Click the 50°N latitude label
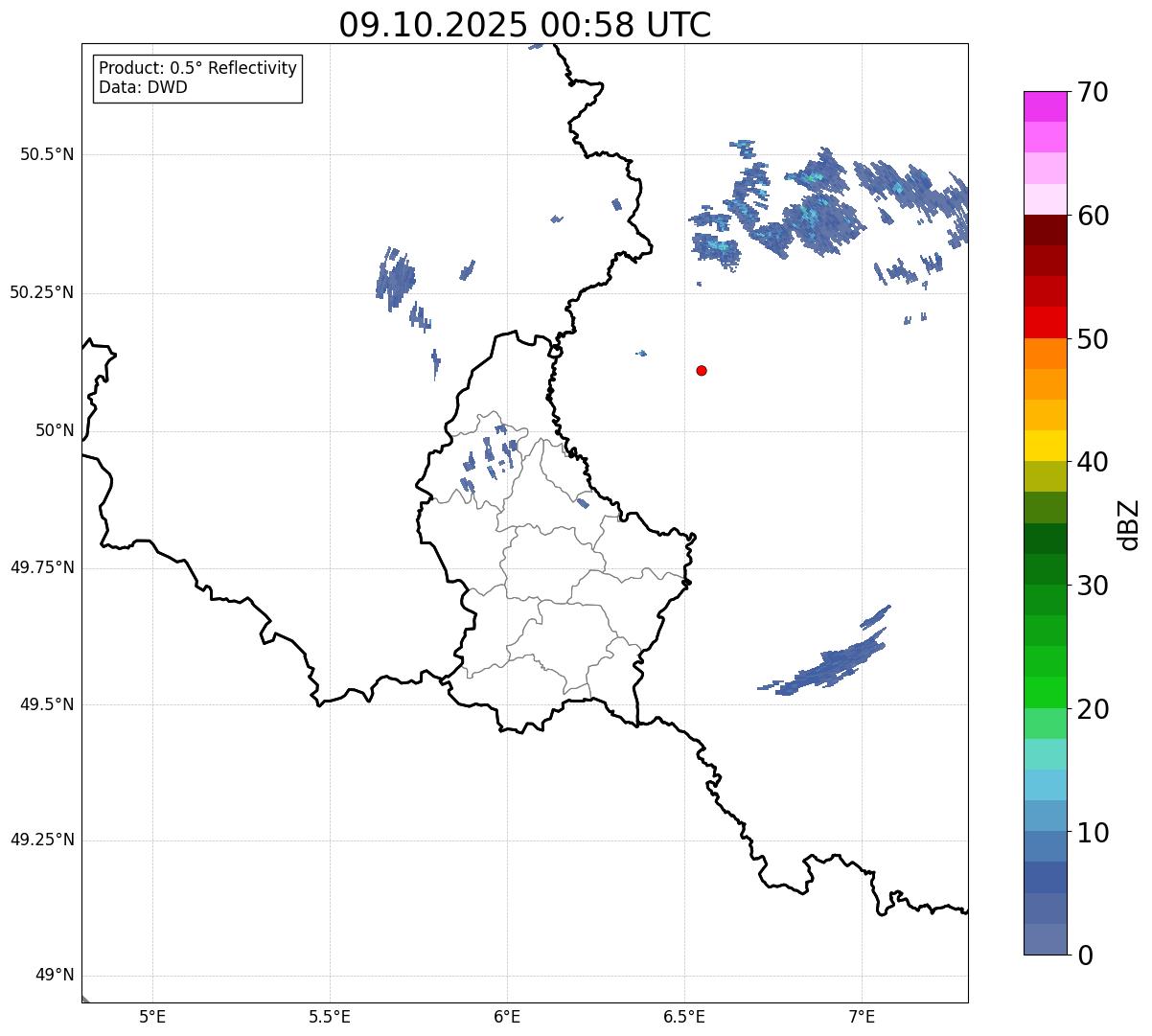This screenshot has height=1036, width=1152. (55, 431)
